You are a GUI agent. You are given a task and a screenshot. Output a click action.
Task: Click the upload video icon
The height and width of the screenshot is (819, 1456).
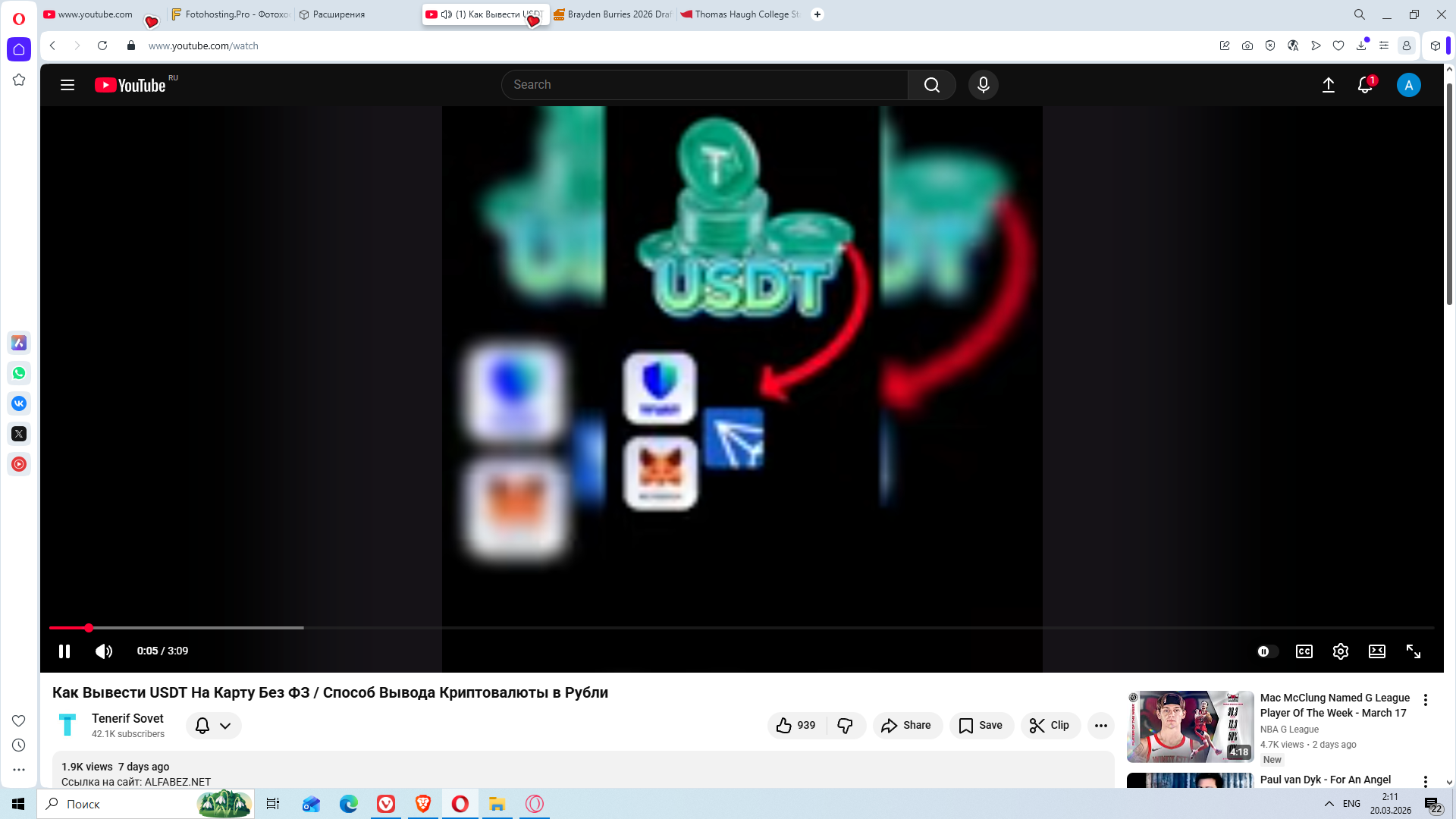coord(1328,85)
